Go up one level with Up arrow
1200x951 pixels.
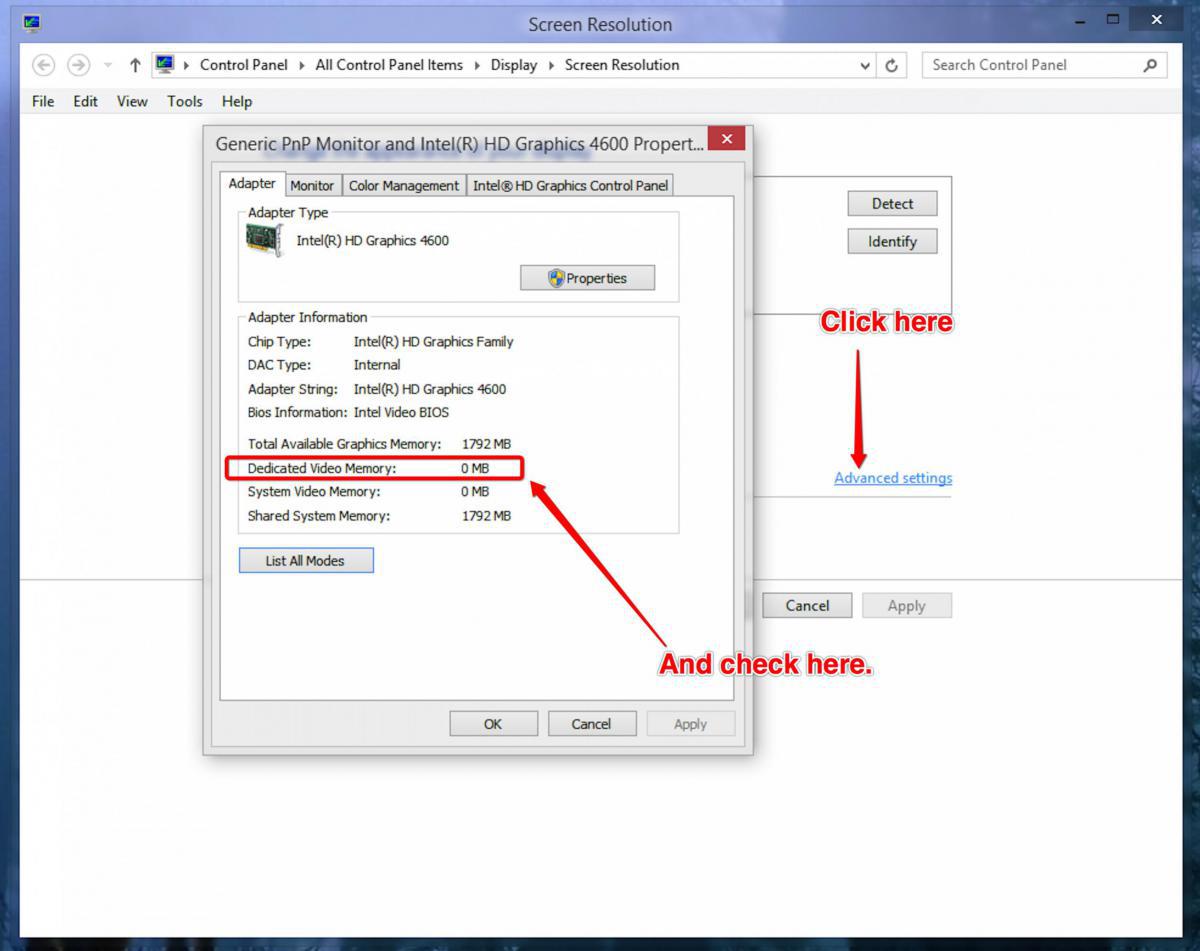pos(135,65)
